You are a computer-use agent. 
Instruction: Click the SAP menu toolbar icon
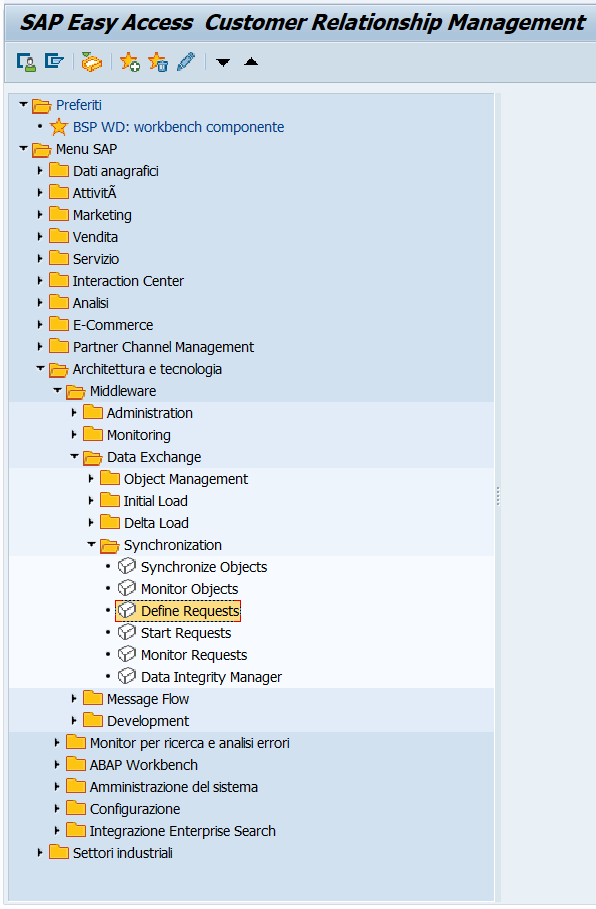(x=54, y=61)
